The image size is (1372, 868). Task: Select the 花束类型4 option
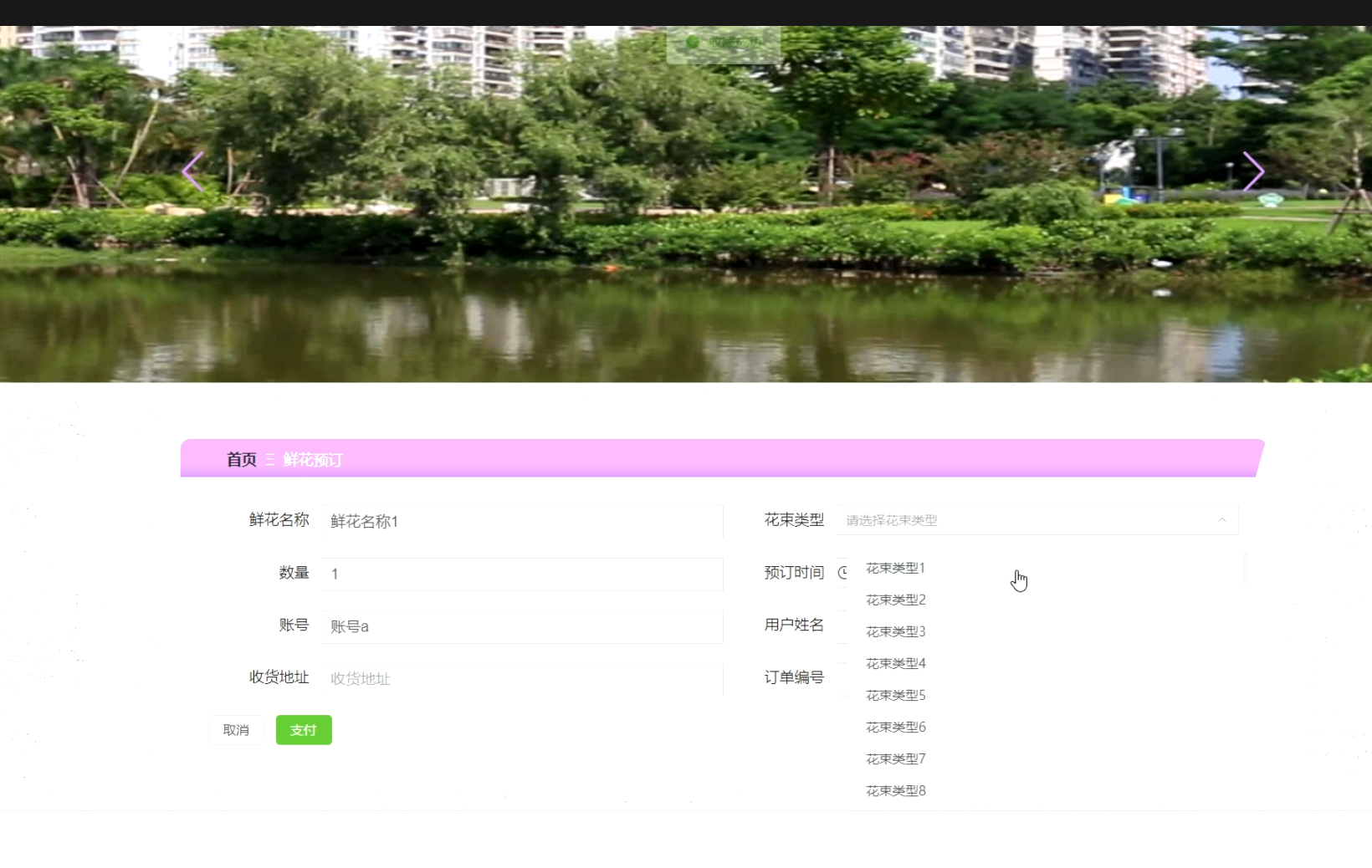click(x=895, y=664)
